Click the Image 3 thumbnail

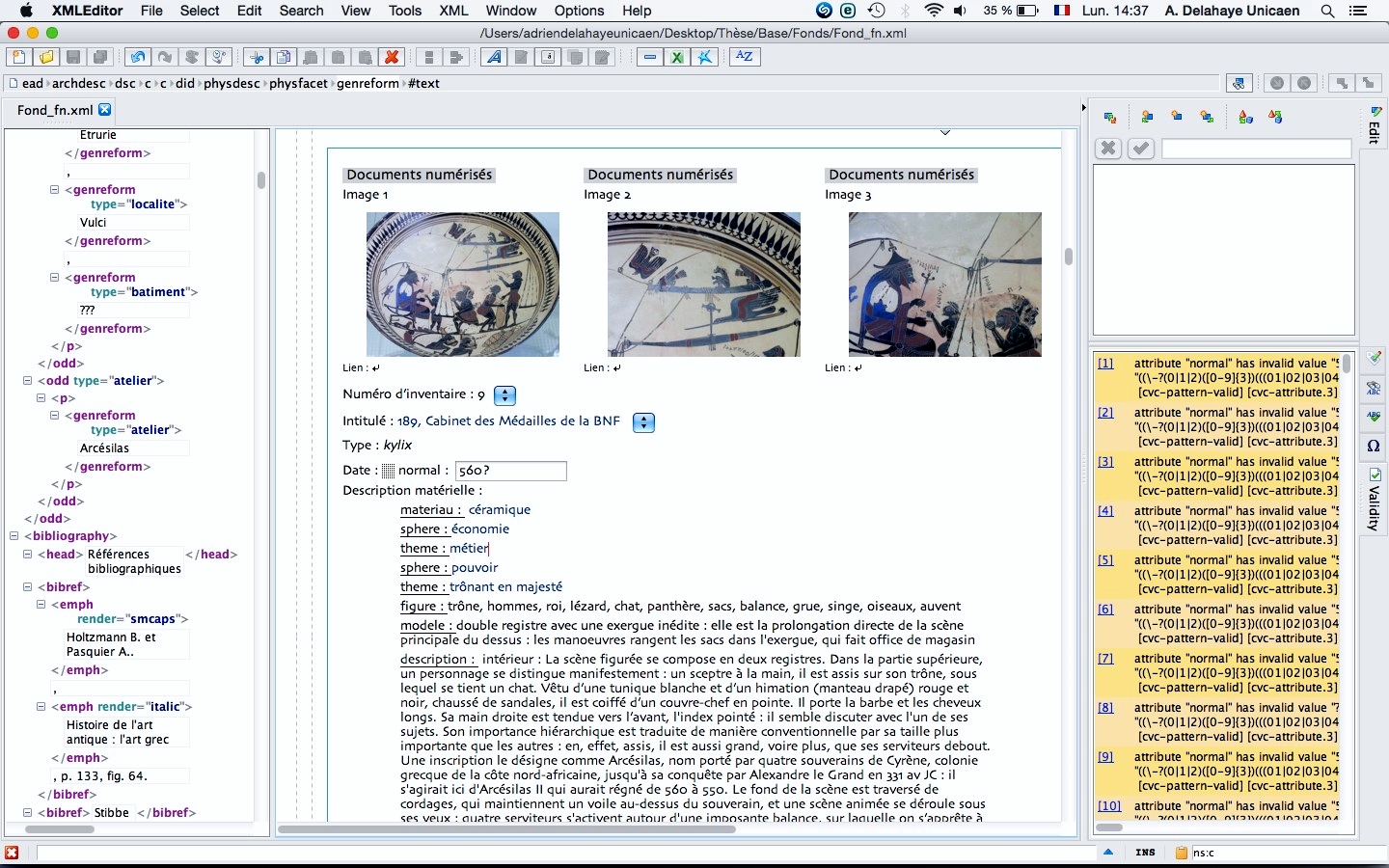tap(945, 285)
